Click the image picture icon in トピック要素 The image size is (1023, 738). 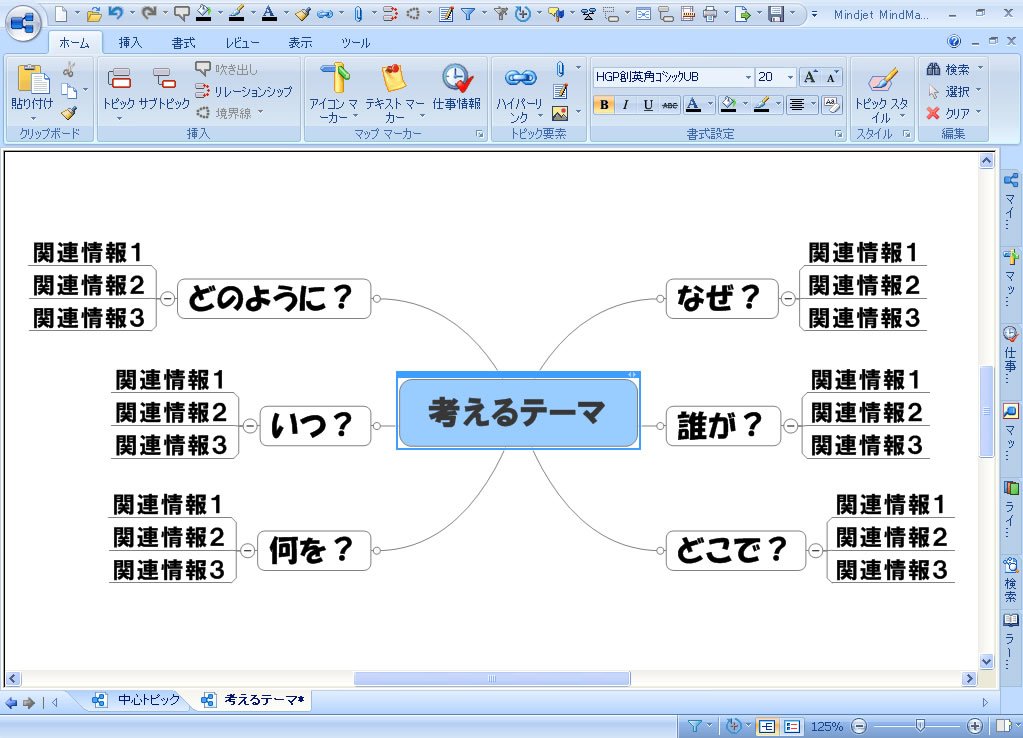tap(560, 114)
